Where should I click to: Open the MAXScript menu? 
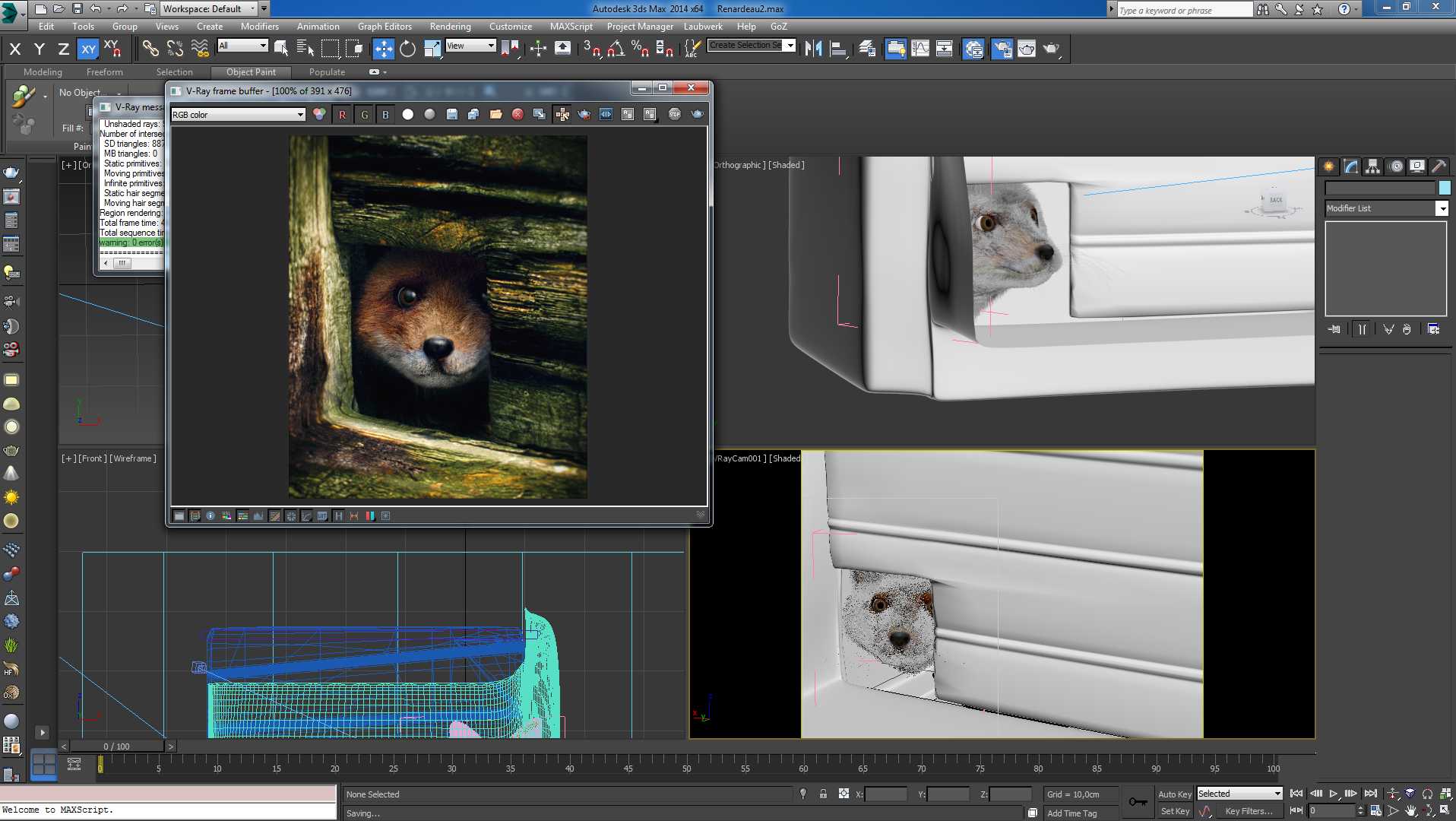coord(571,26)
